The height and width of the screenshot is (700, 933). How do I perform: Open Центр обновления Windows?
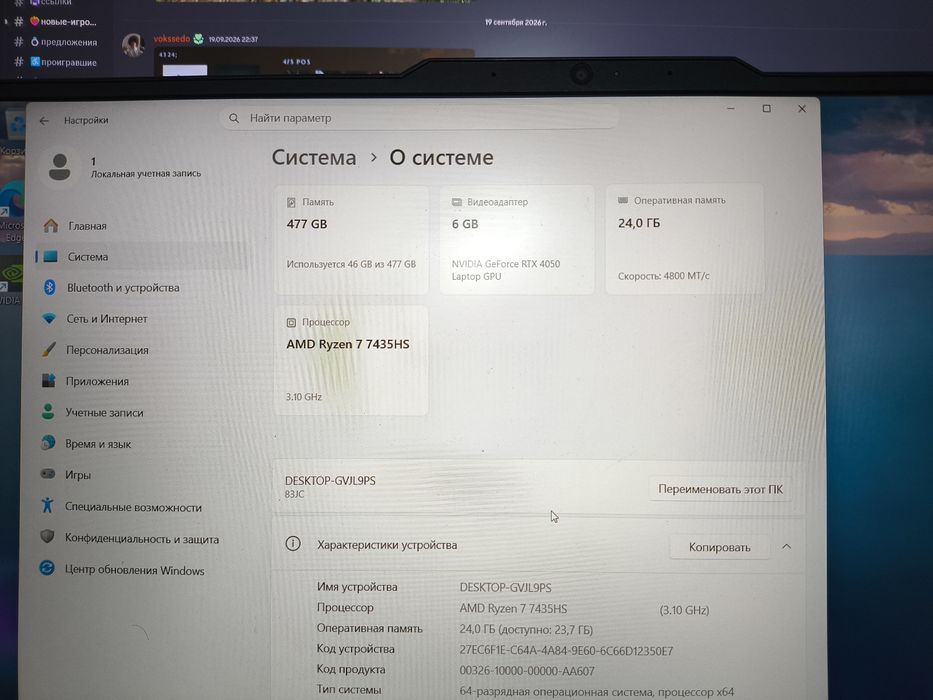tap(134, 570)
